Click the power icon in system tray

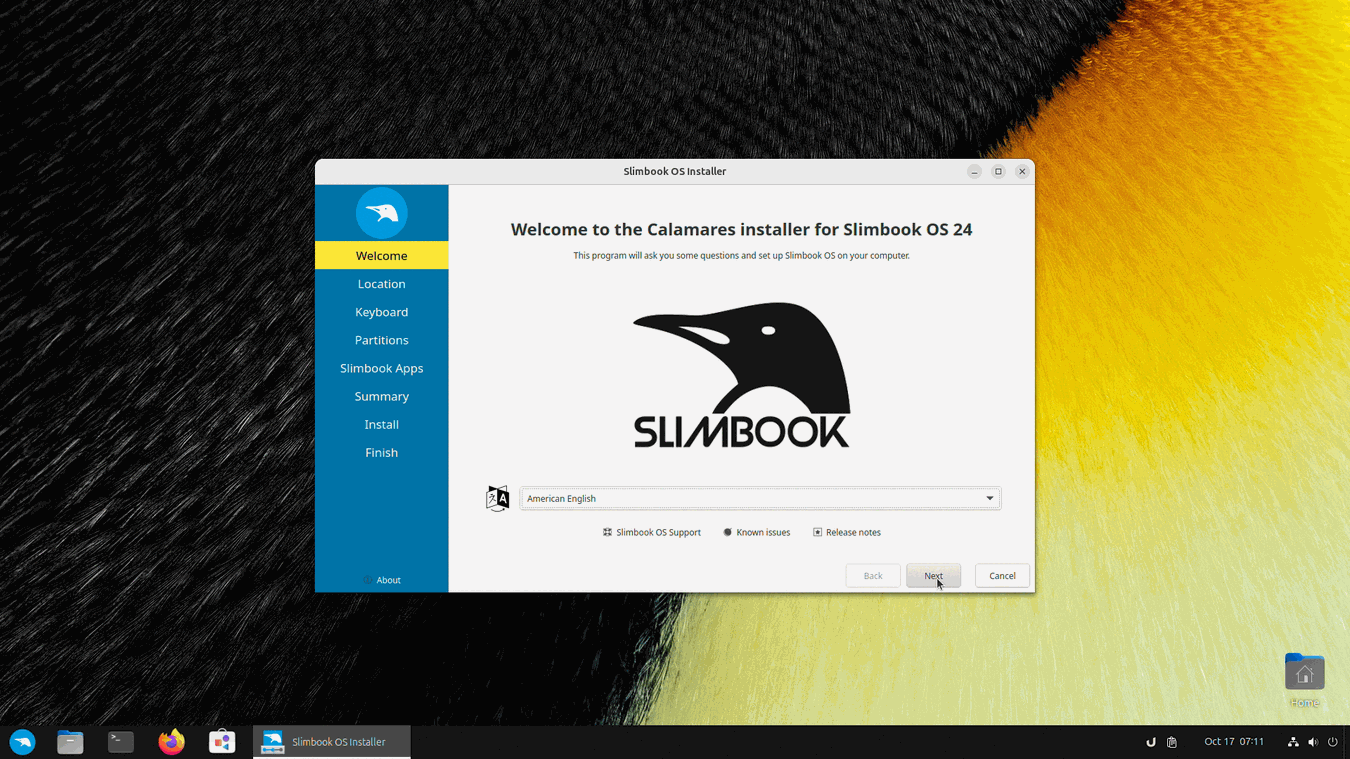(1333, 742)
